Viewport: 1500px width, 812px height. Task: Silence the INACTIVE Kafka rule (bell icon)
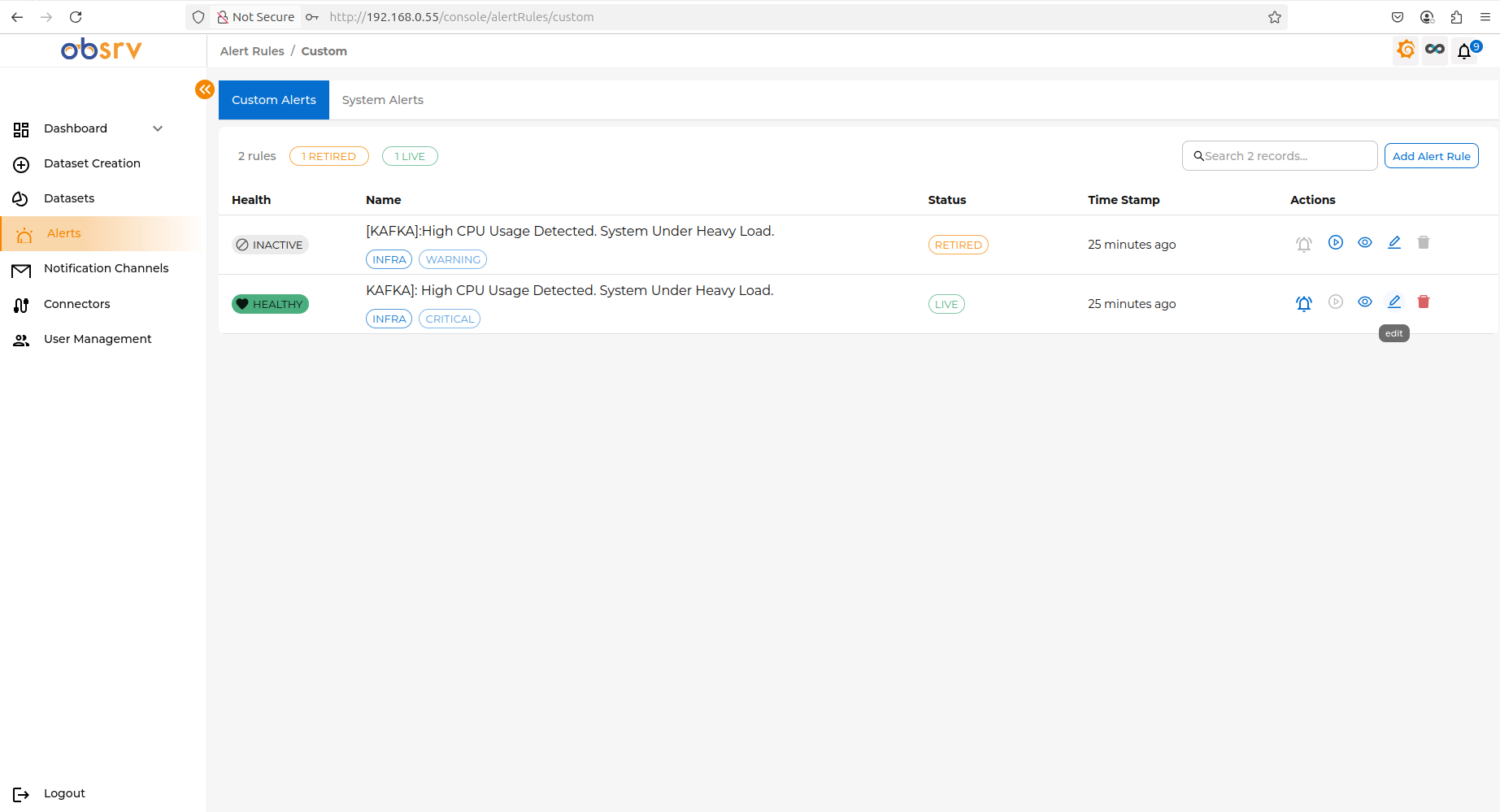[x=1304, y=244]
